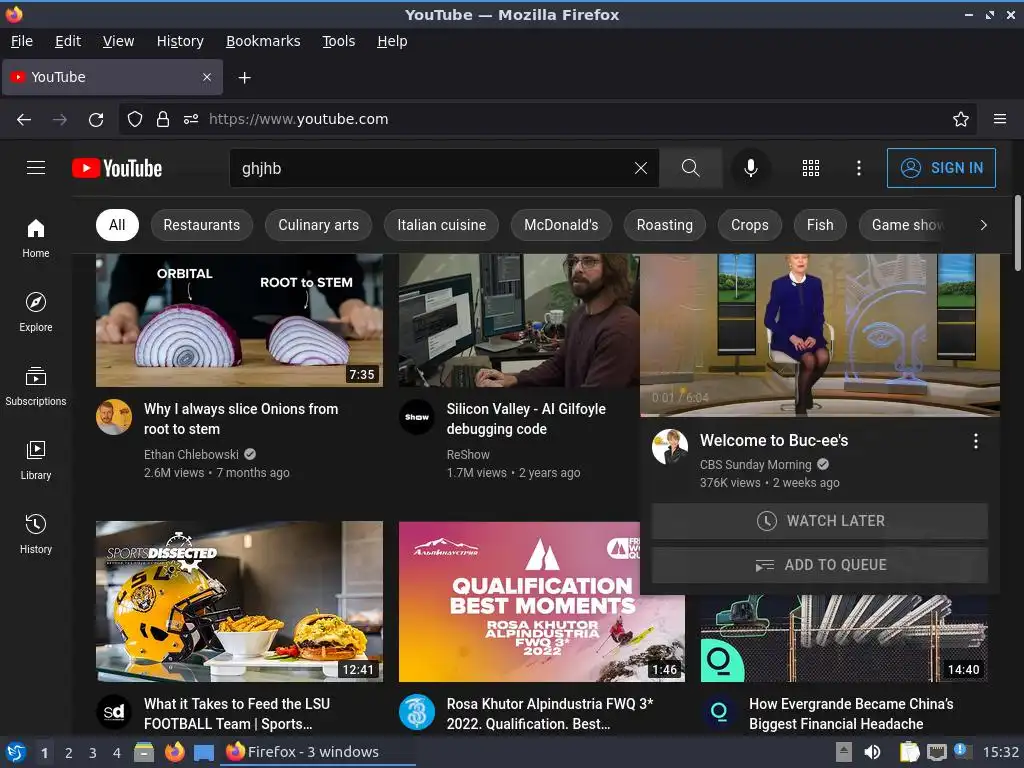Screen dimensions: 1024x768
Task: Open the CBS Sunday Morning channel link
Action: point(755,464)
